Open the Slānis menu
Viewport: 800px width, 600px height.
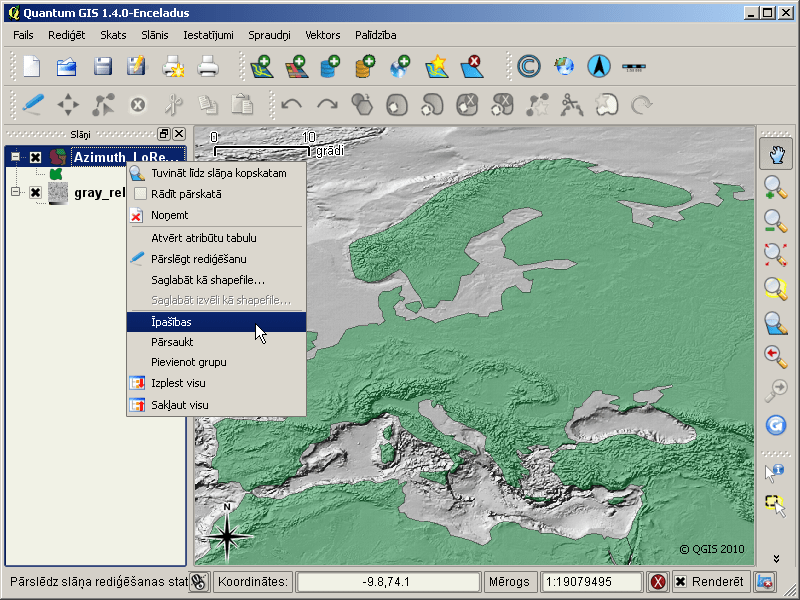point(155,35)
